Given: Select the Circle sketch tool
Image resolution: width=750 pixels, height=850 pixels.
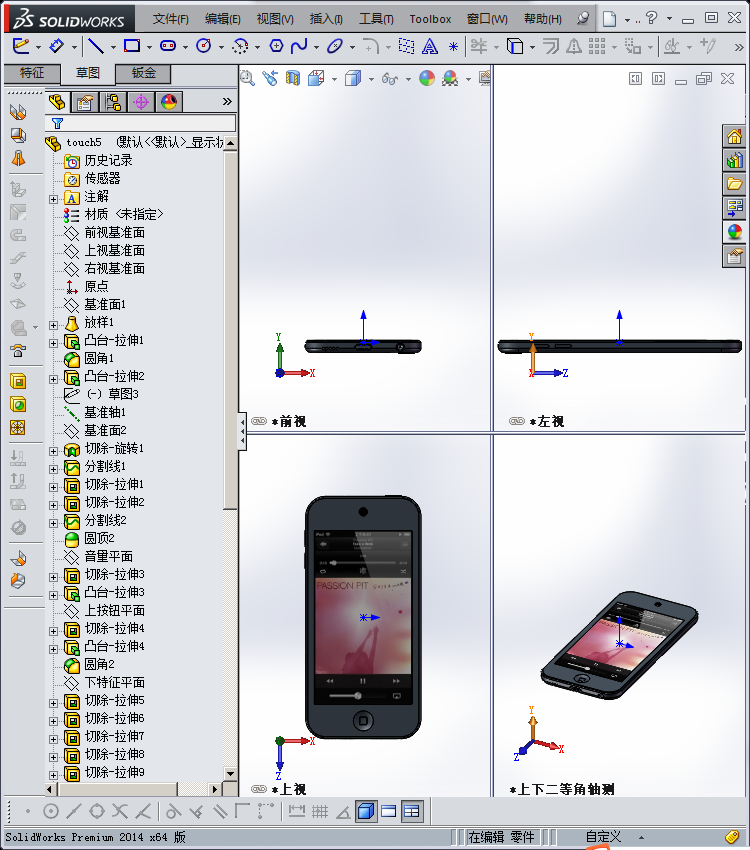Looking at the screenshot, I should pos(204,46).
